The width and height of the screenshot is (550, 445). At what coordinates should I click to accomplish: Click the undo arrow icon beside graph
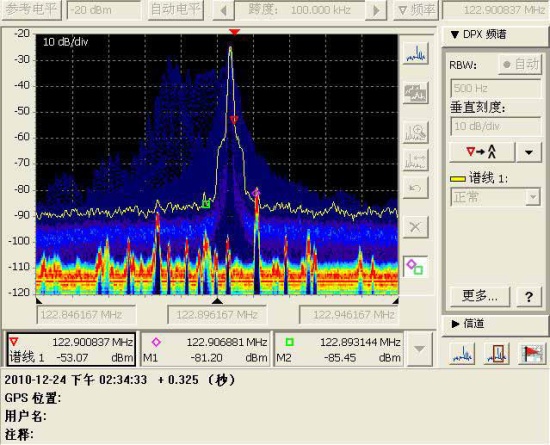[416, 188]
